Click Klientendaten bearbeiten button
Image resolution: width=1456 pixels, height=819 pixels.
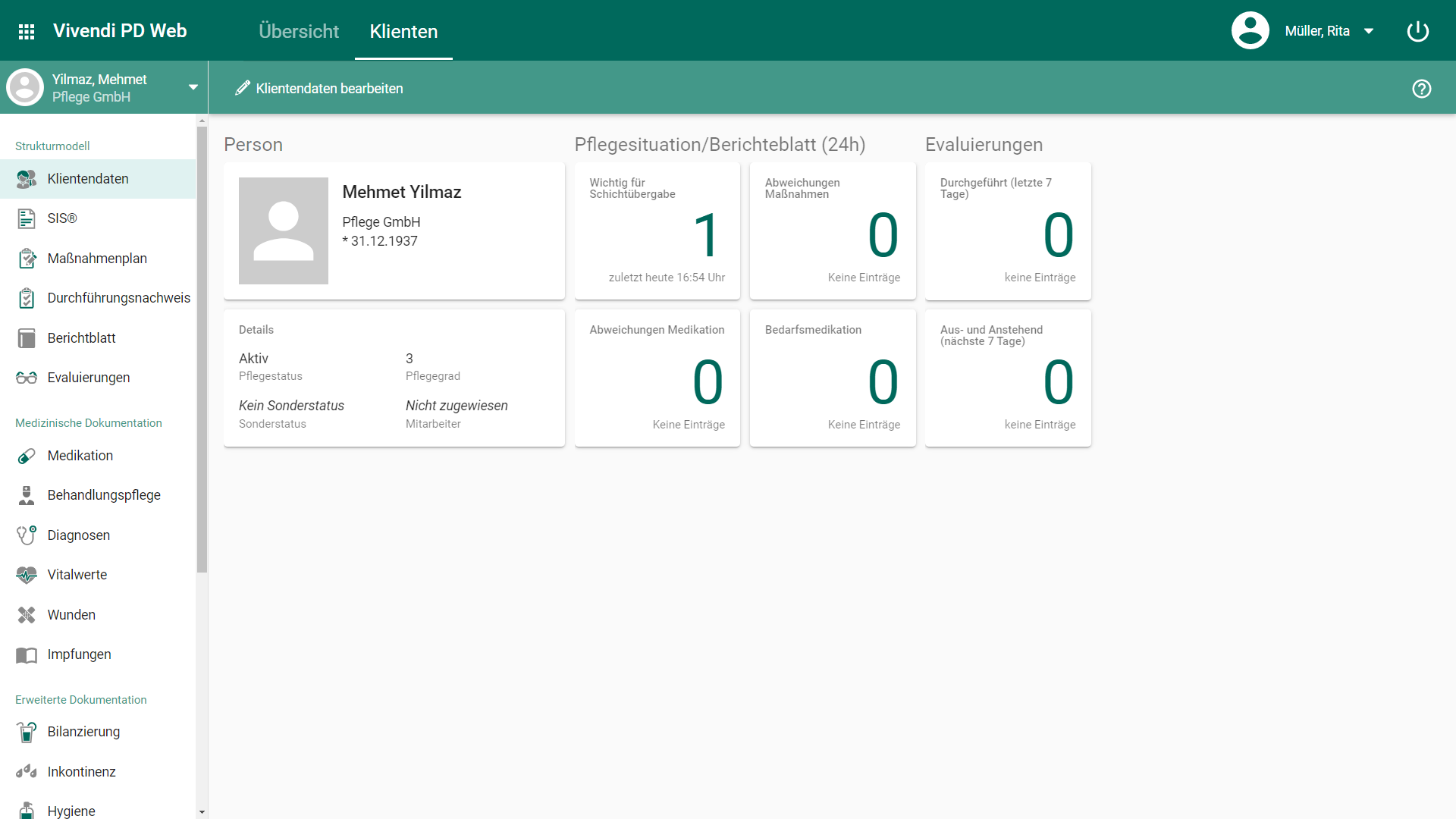[x=319, y=89]
